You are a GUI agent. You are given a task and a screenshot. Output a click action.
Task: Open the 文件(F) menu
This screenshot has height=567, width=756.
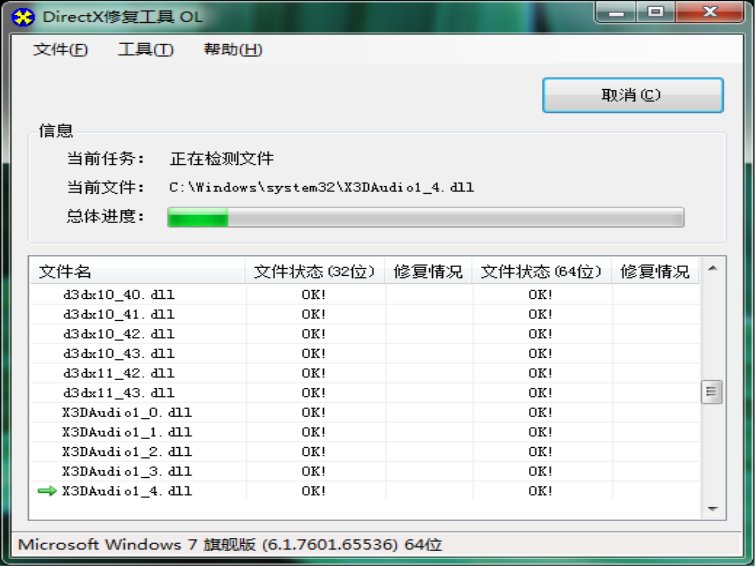pos(60,49)
